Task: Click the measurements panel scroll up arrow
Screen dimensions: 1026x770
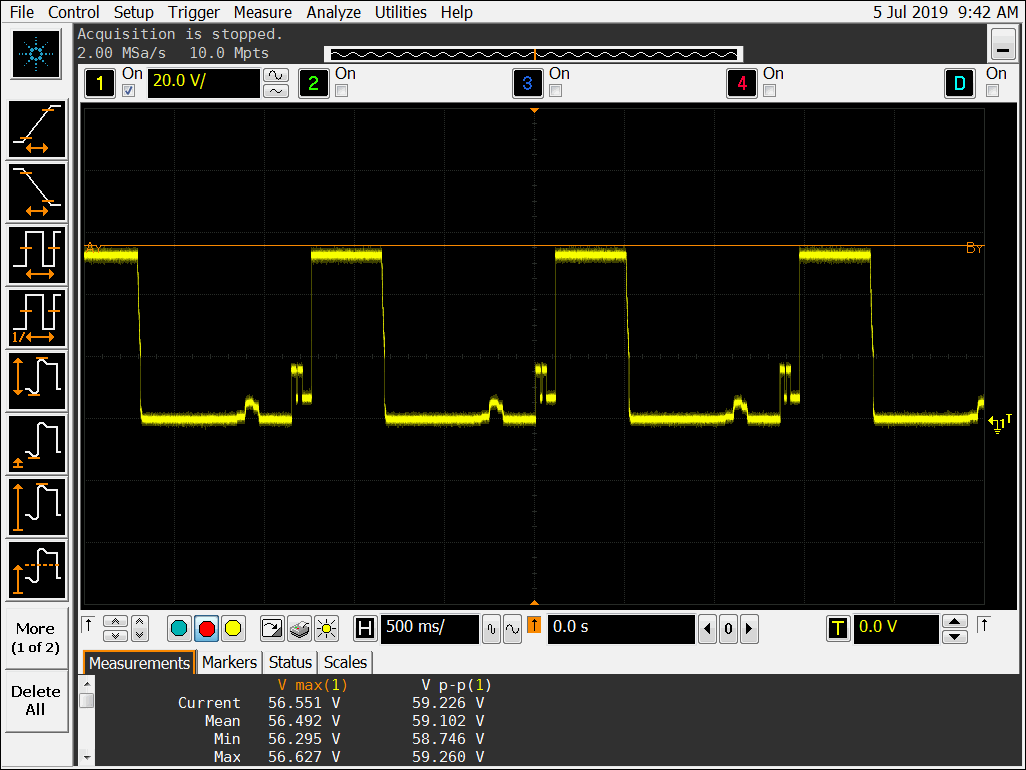Action: pos(86,684)
